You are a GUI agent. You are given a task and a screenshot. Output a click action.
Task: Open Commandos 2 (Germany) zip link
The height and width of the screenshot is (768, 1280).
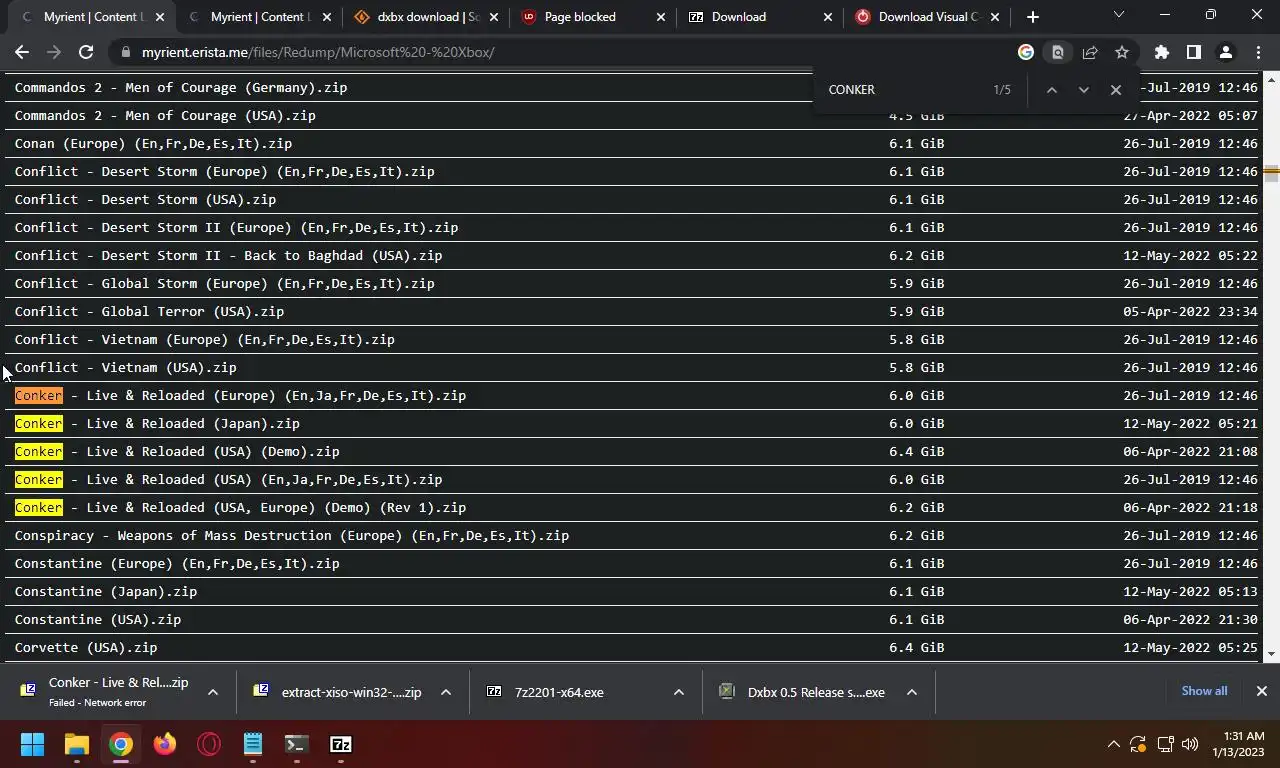click(181, 87)
